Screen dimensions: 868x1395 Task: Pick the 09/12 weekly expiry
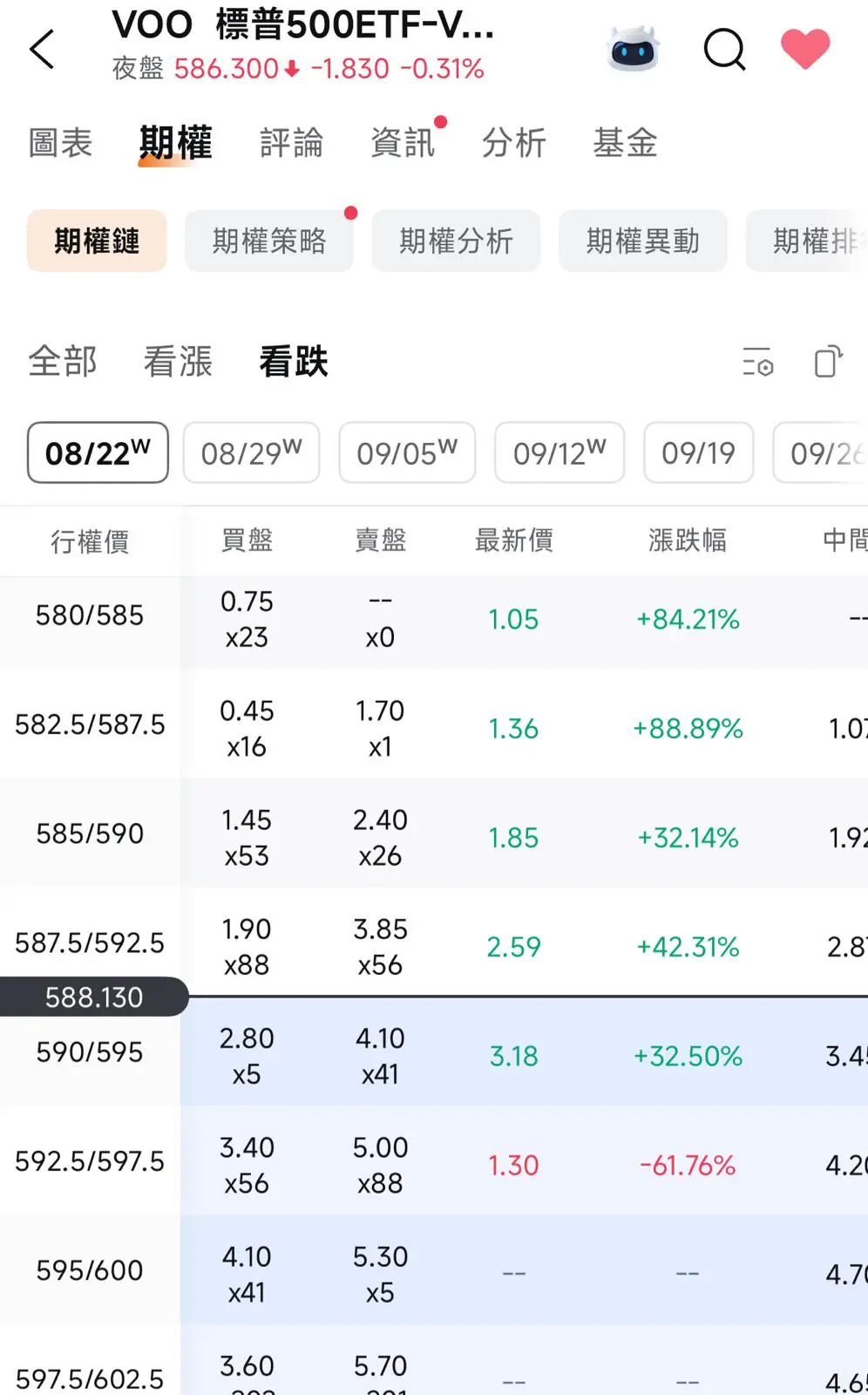tap(559, 453)
